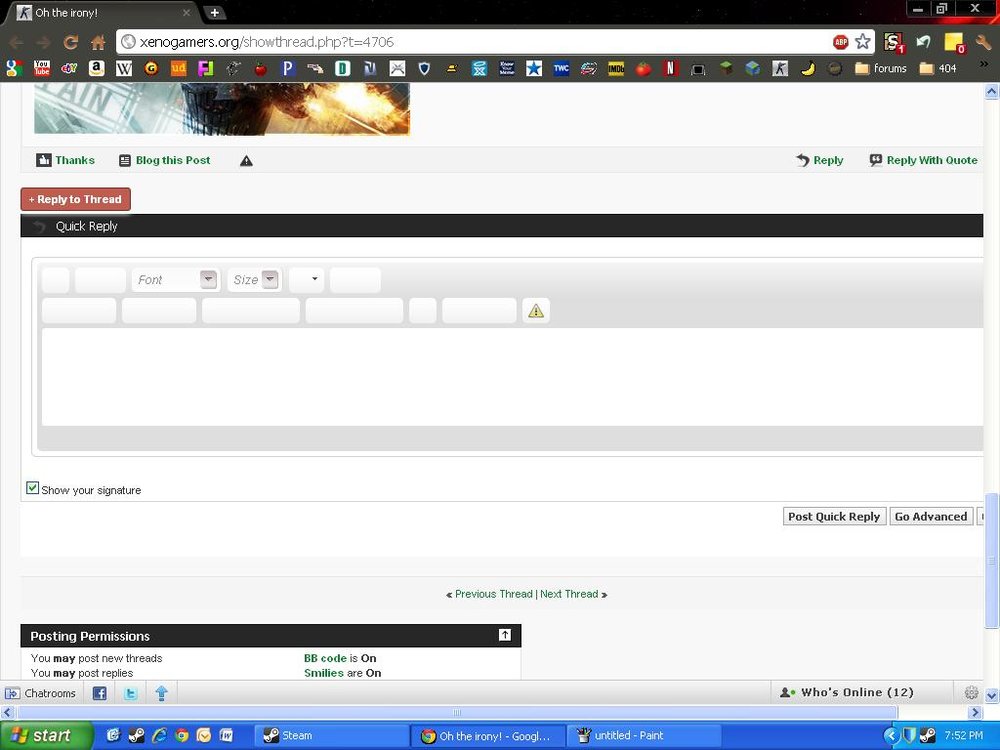The height and width of the screenshot is (750, 1000).
Task: Switch to the Oh the irony! tab
Action: [x=102, y=13]
